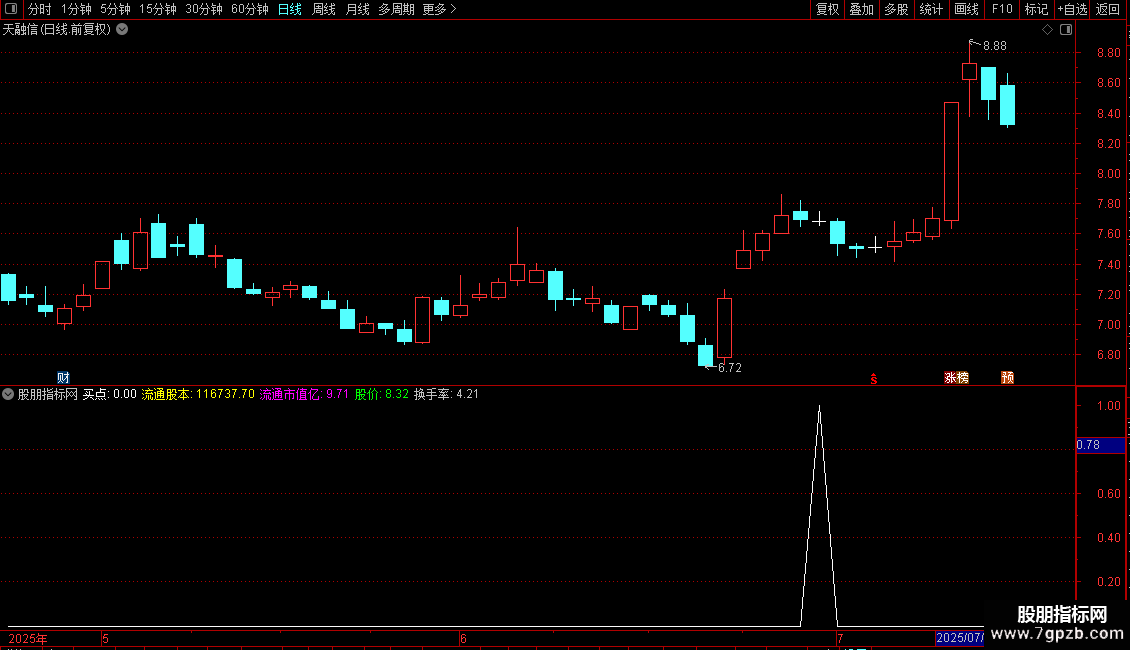The height and width of the screenshot is (650, 1130).
Task: Click 股价: 8.32 indicator text
Action: click(x=382, y=394)
